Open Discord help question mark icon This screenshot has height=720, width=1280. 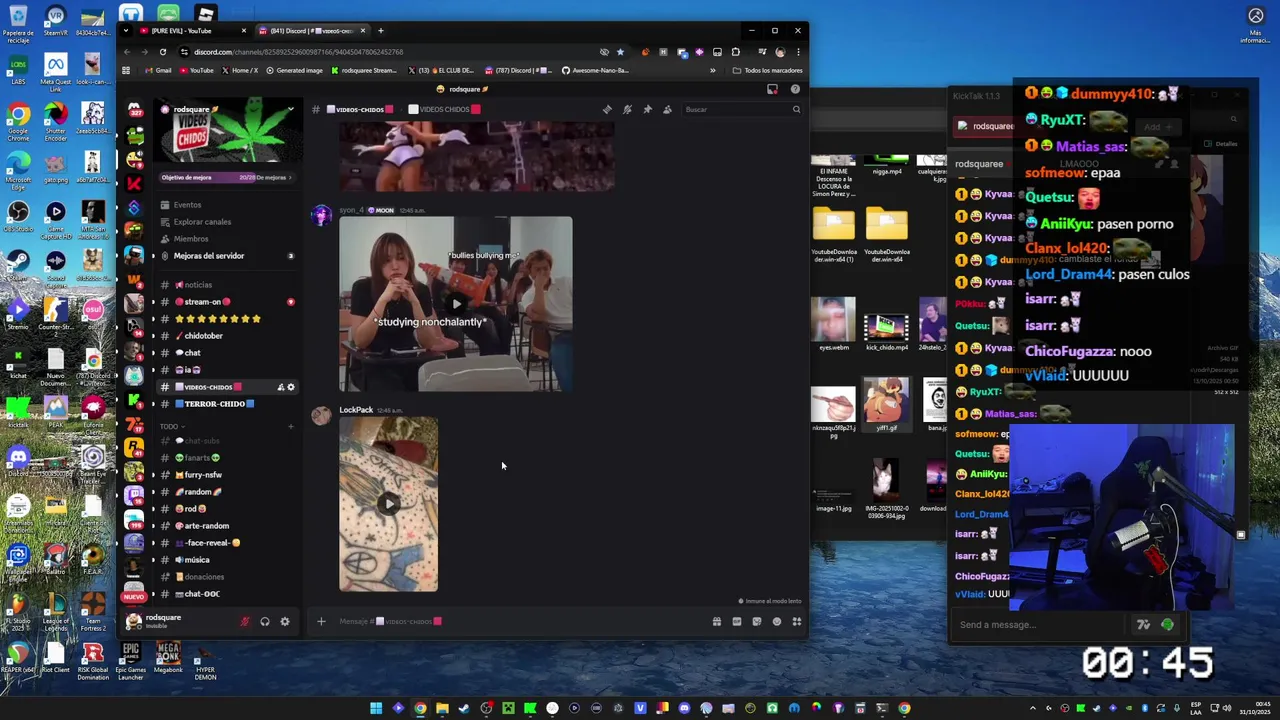click(795, 89)
